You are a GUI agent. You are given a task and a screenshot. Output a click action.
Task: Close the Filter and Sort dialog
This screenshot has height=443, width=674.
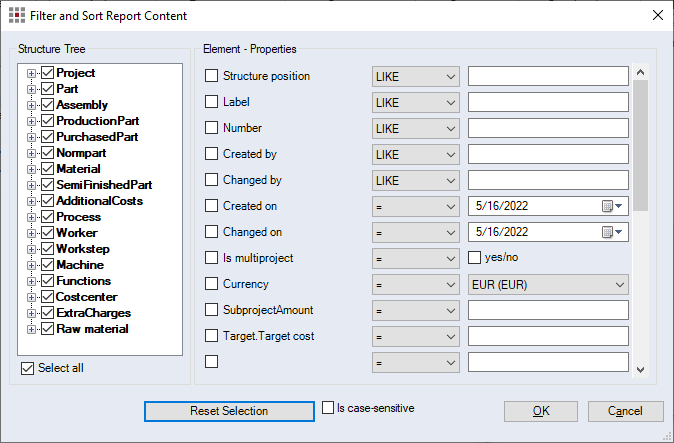(x=656, y=15)
